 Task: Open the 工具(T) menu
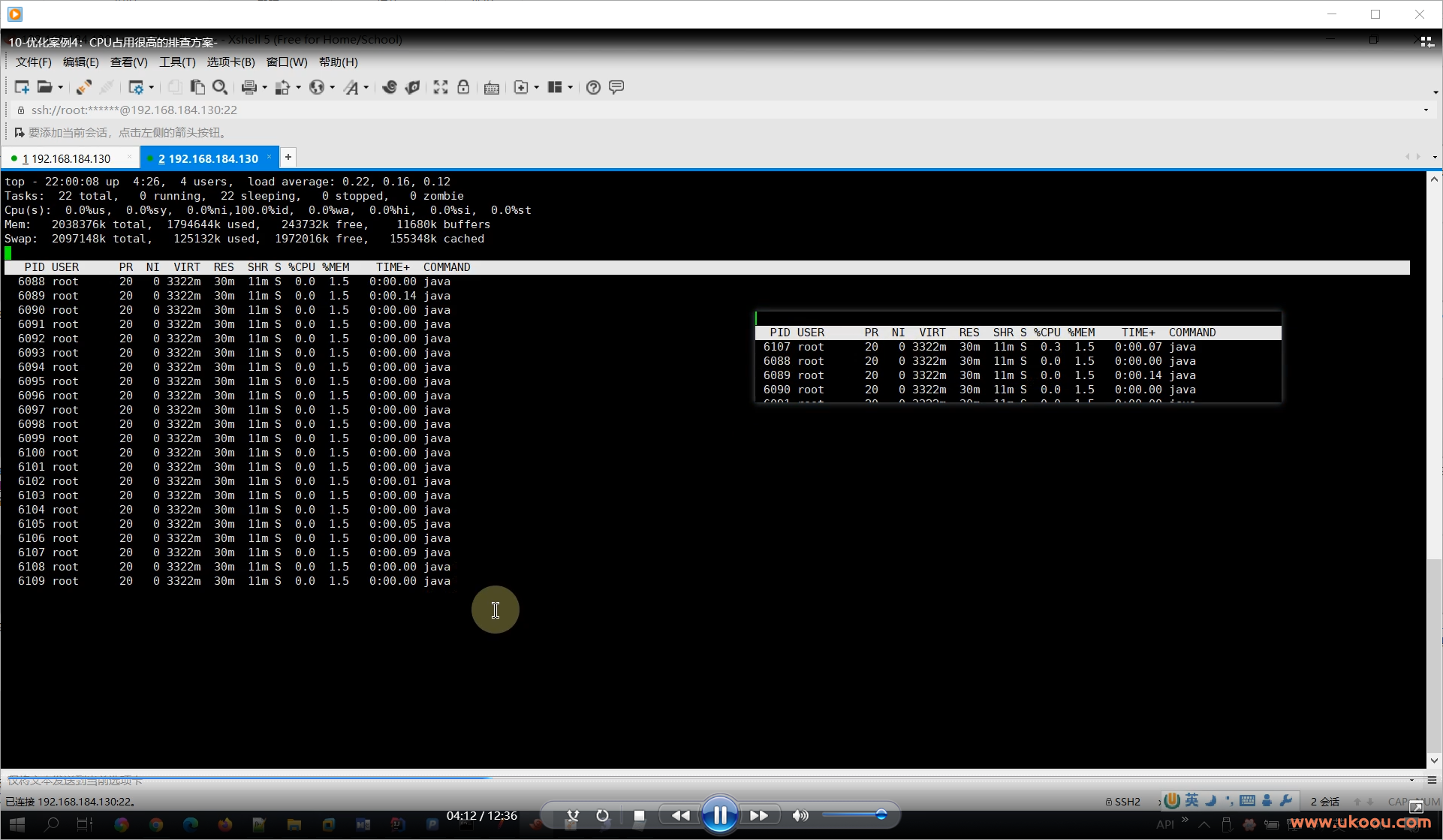(177, 62)
